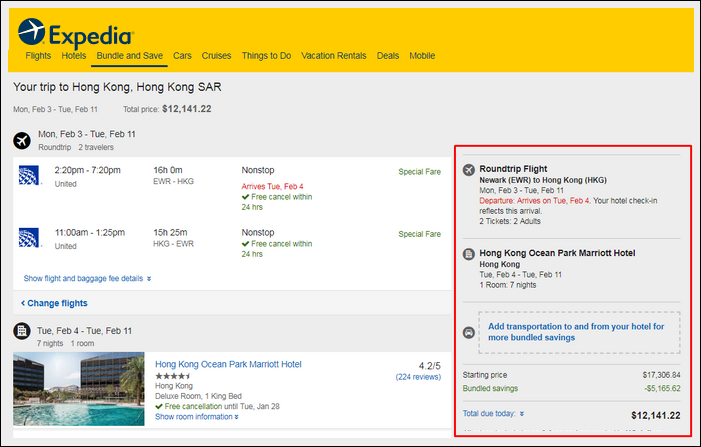701x447 pixels.
Task: Click the 2:20pm - 7:20pm flight time
Action: pos(88,170)
